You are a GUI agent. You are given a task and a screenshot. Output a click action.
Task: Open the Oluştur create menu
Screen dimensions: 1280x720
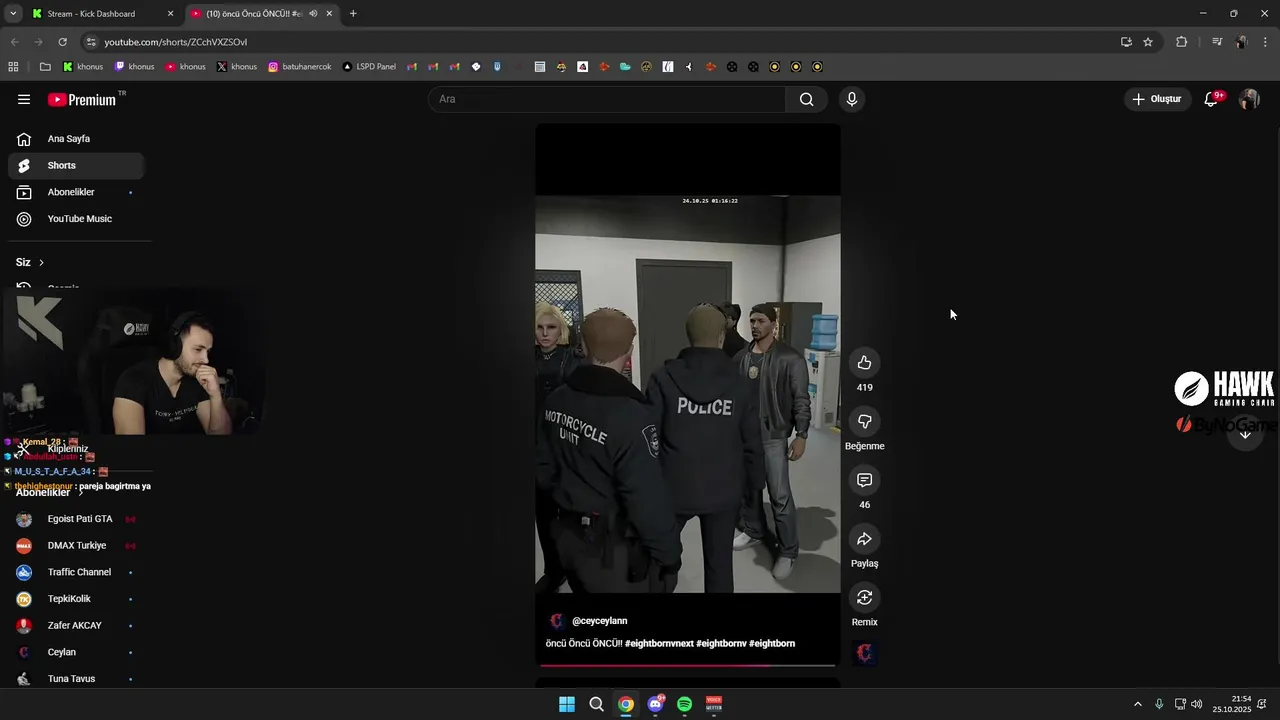1156,99
